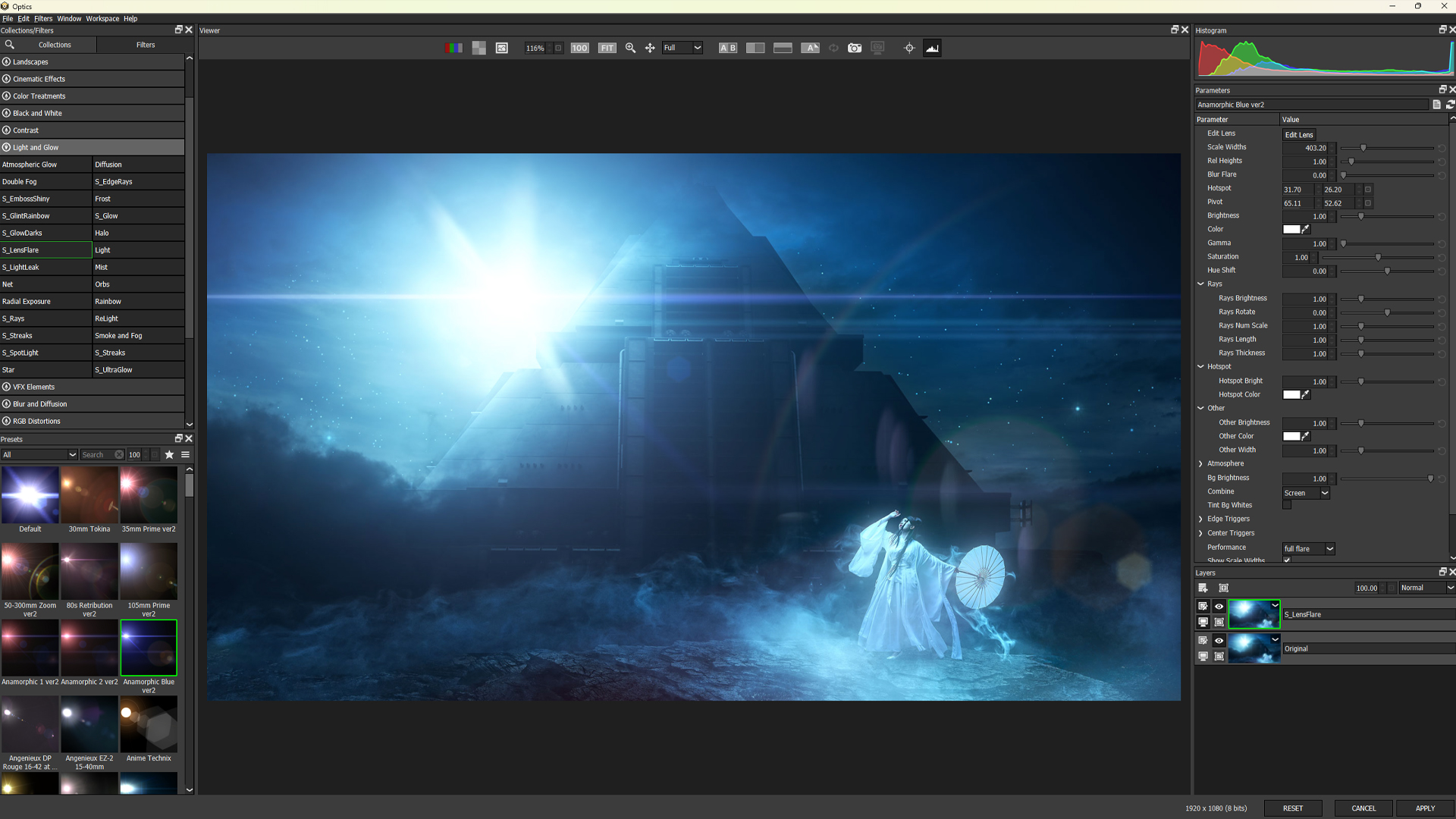Enable the Tint Bg Whites checkbox
This screenshot has height=819, width=1456.
tap(1287, 505)
